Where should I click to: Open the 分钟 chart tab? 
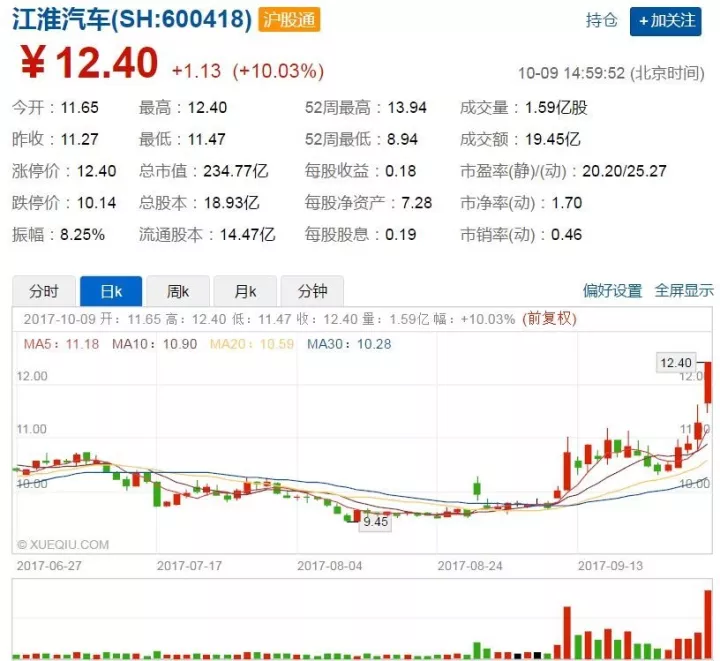pyautogui.click(x=312, y=291)
